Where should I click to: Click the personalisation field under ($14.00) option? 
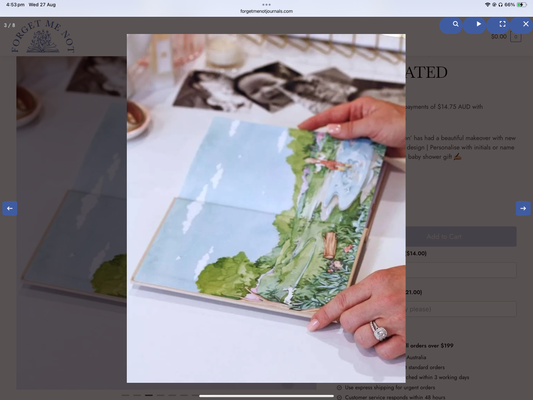(x=461, y=270)
